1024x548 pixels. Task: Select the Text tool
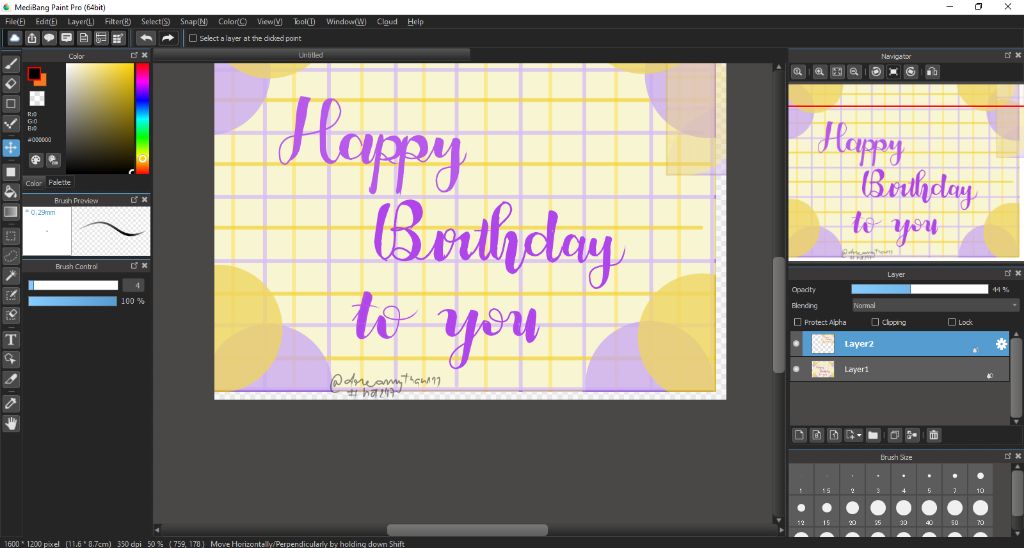10,340
